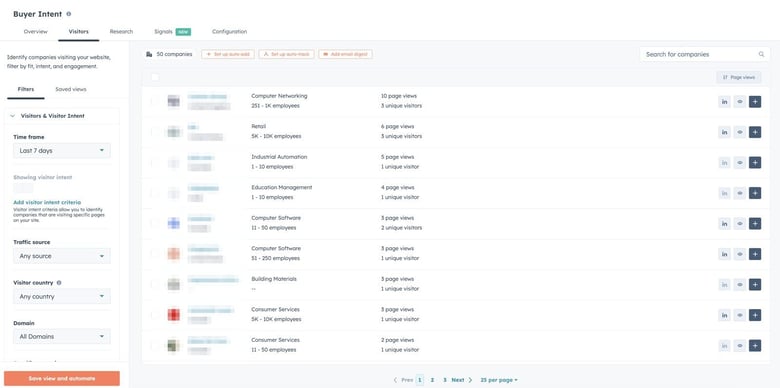Open LinkedIn for Education Management company
The image size is (780, 388).
pyautogui.click(x=724, y=193)
